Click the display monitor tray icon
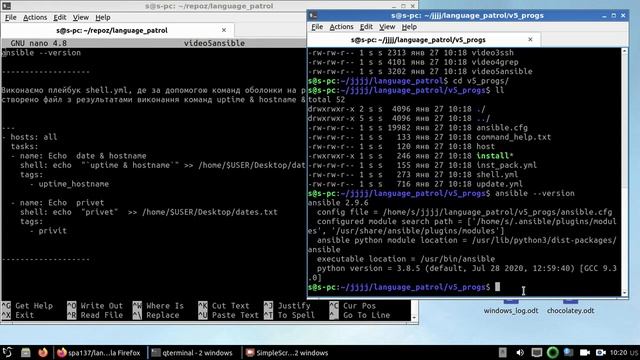Viewport: 640px width, 360px height. pos(536,353)
